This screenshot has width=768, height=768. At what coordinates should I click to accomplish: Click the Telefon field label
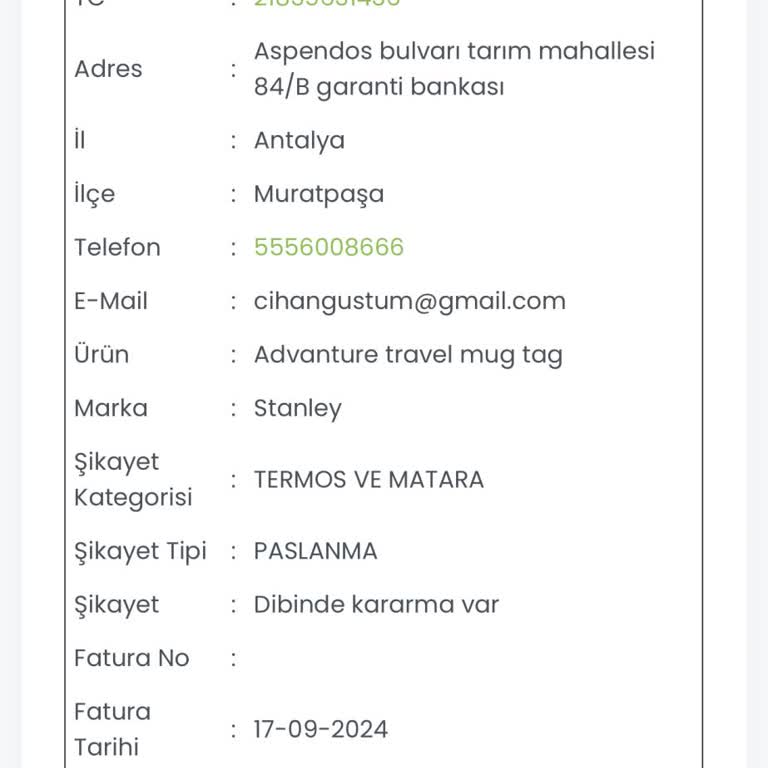(x=117, y=247)
